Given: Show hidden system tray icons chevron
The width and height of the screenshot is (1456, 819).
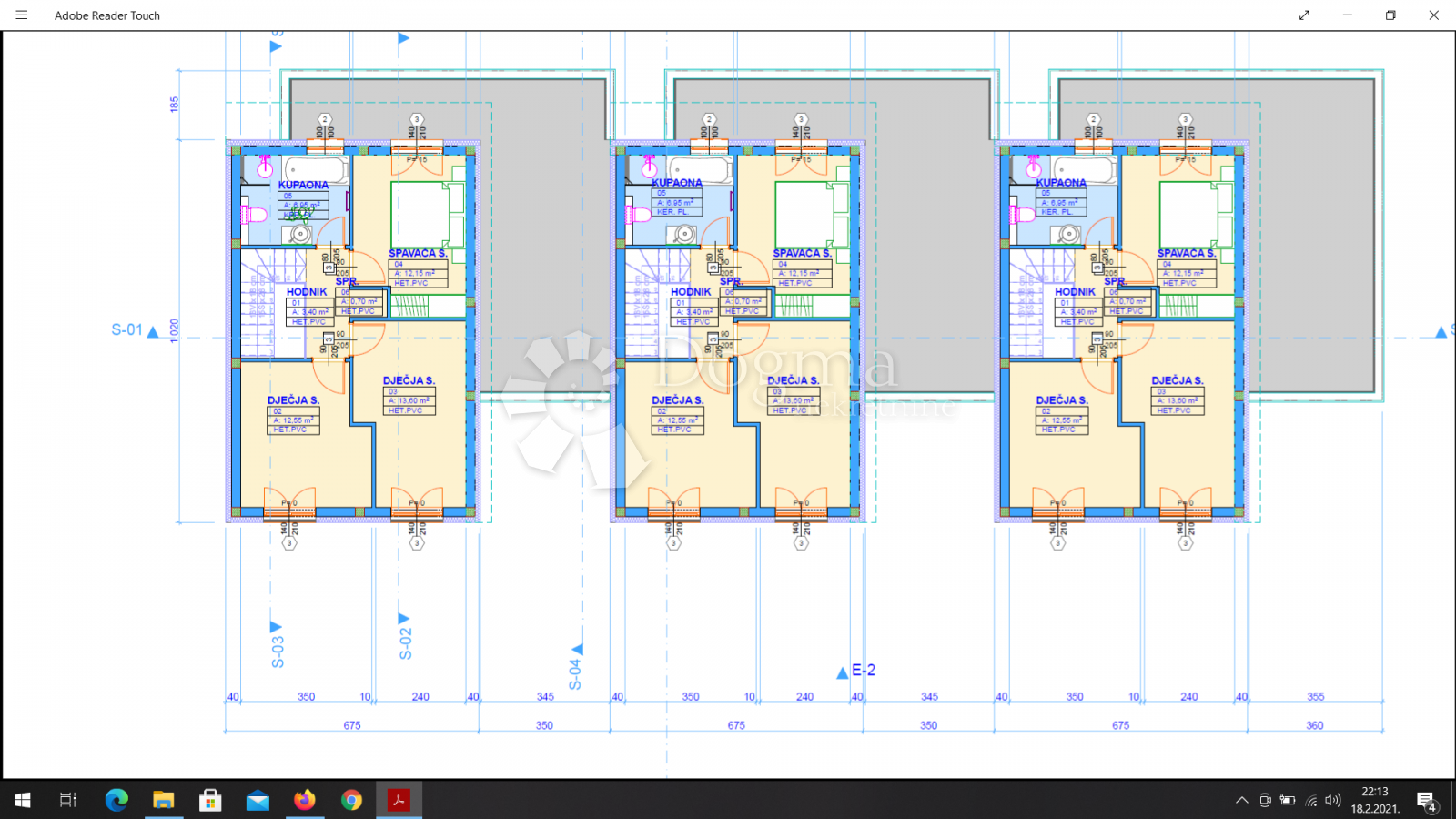Looking at the screenshot, I should pos(1241,801).
